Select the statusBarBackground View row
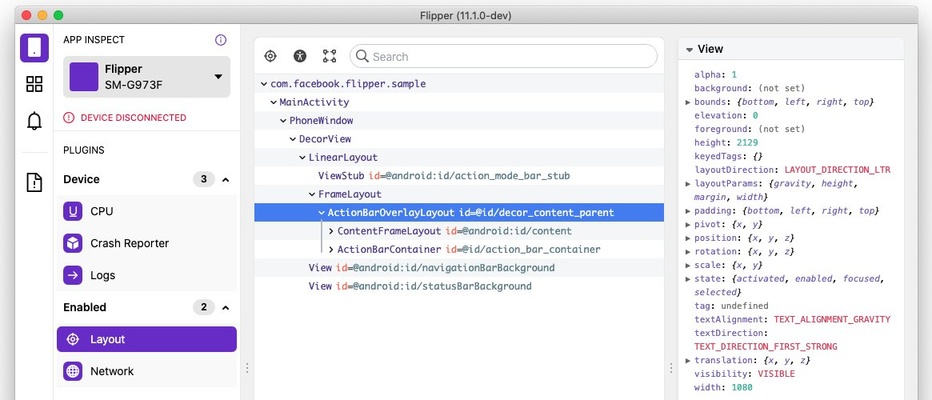 tap(459, 286)
